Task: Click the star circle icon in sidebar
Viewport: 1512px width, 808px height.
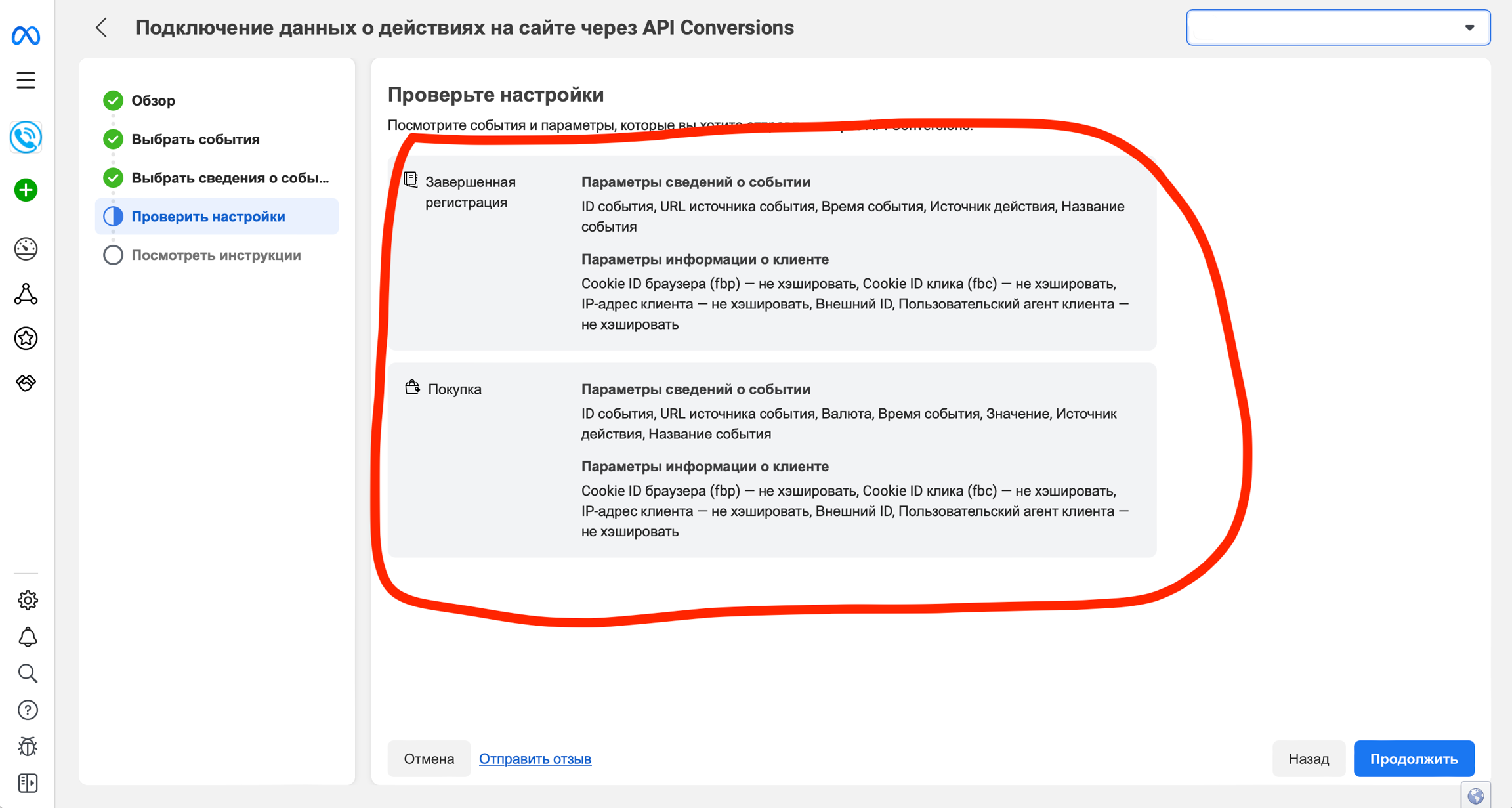Action: [26, 339]
